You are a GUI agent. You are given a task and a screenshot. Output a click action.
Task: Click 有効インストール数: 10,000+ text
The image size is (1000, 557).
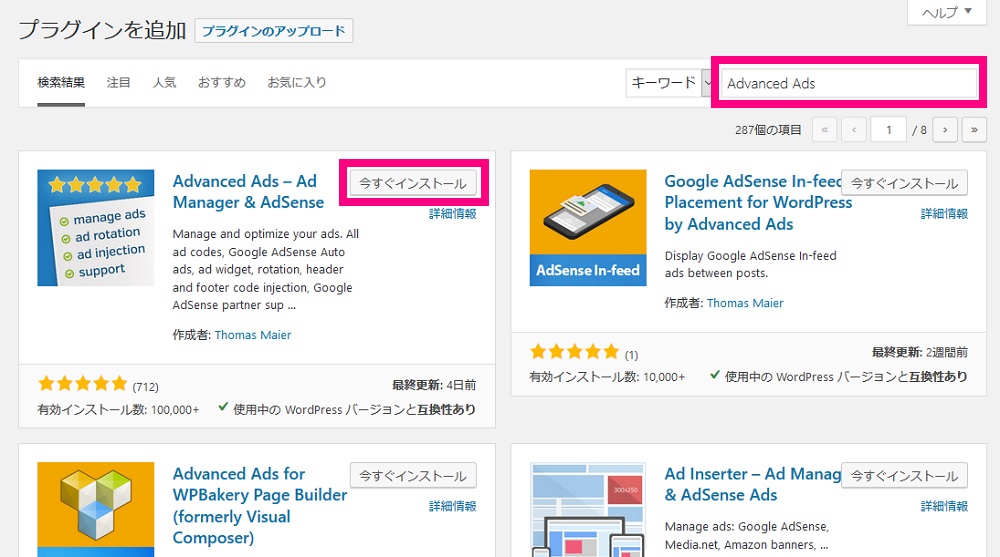pos(607,377)
